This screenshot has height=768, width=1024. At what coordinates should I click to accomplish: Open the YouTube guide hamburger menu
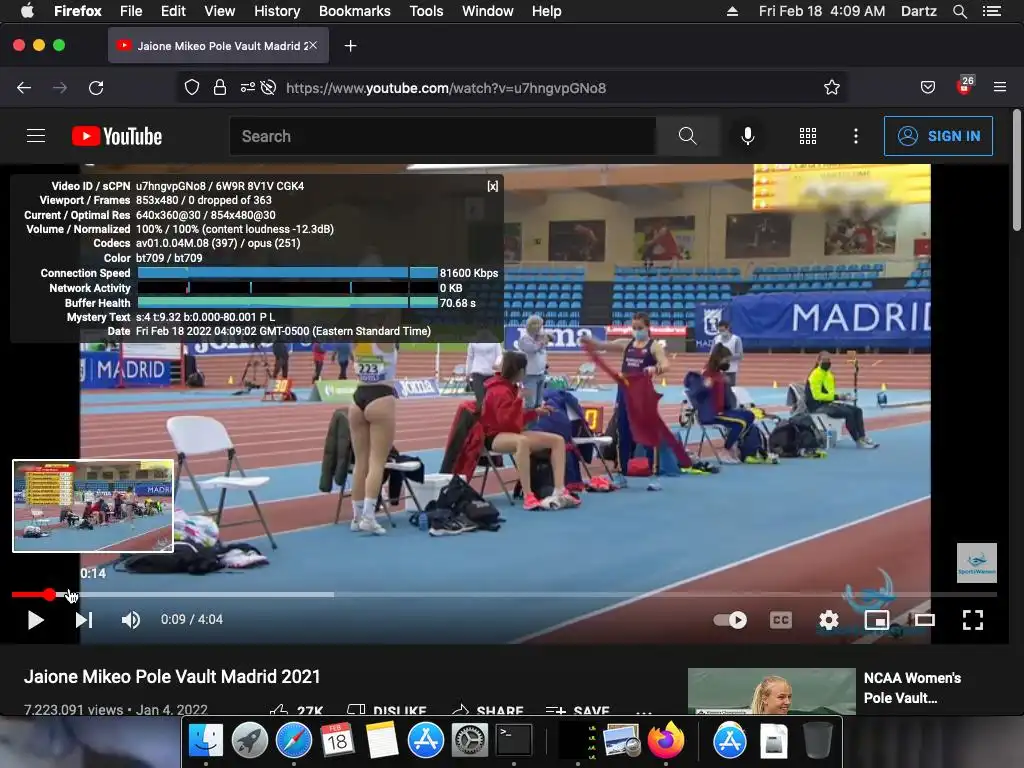[x=36, y=136]
